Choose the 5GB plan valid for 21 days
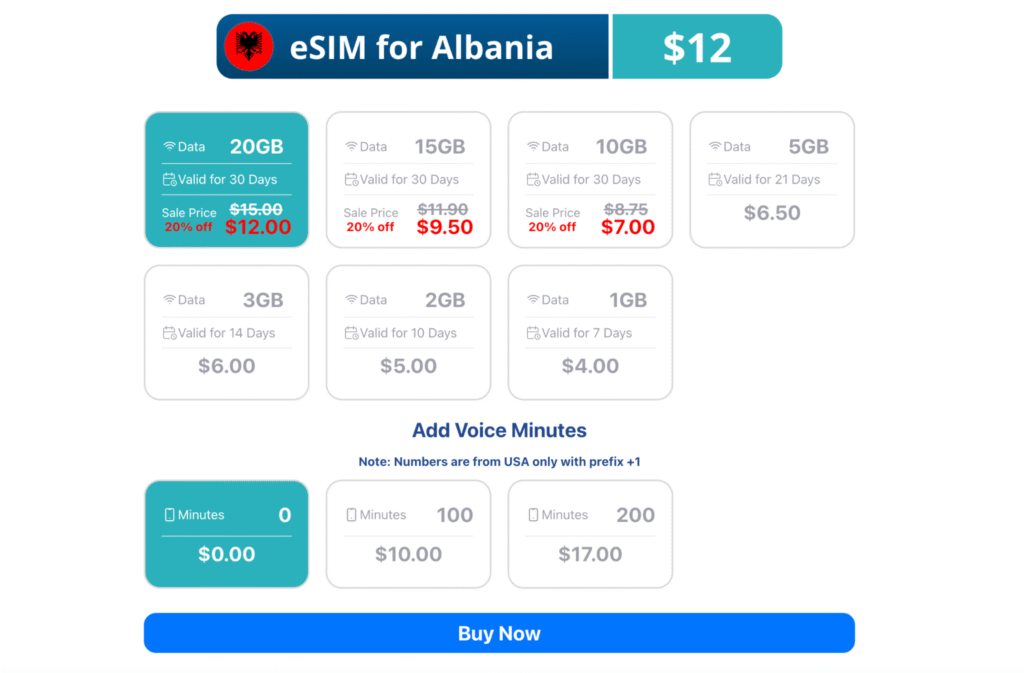 pos(772,180)
